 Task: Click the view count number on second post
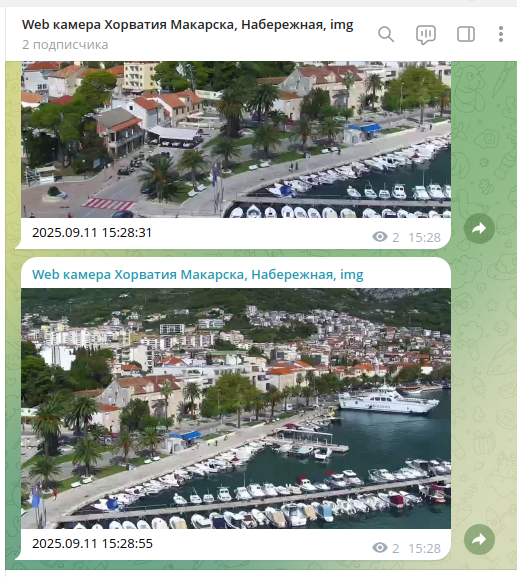coord(396,549)
